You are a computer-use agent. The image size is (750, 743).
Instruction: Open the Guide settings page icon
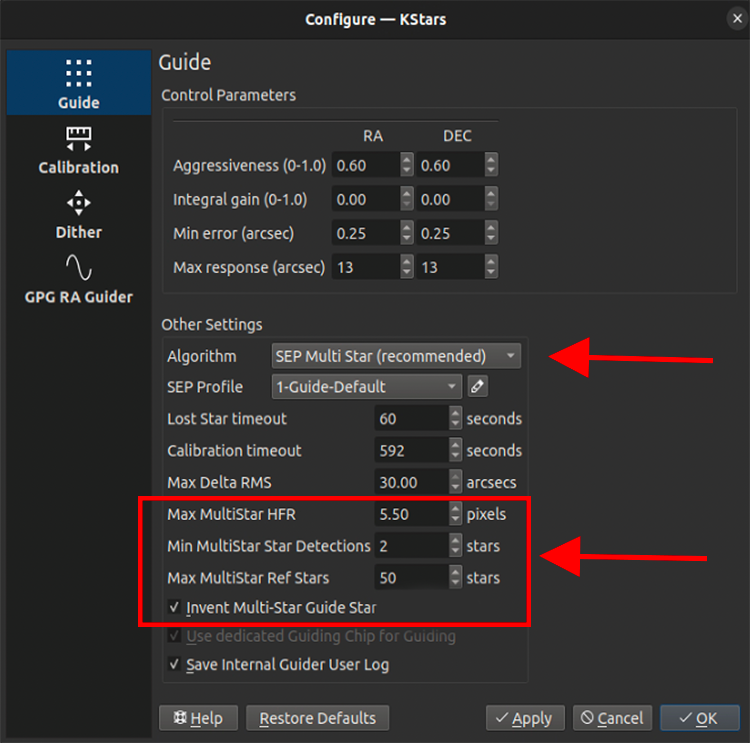[78, 83]
